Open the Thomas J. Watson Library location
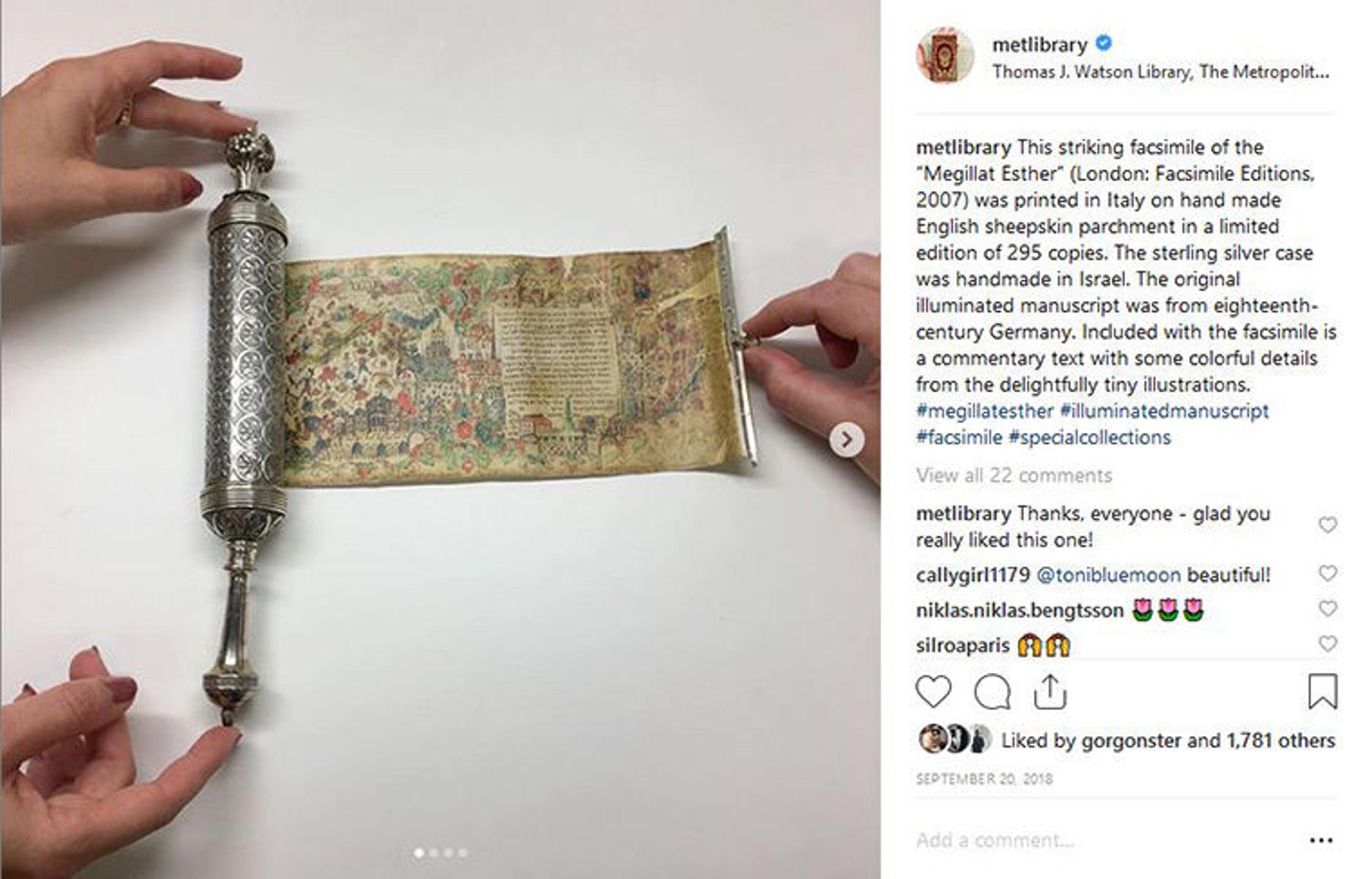1372x879 pixels. [x=1161, y=73]
